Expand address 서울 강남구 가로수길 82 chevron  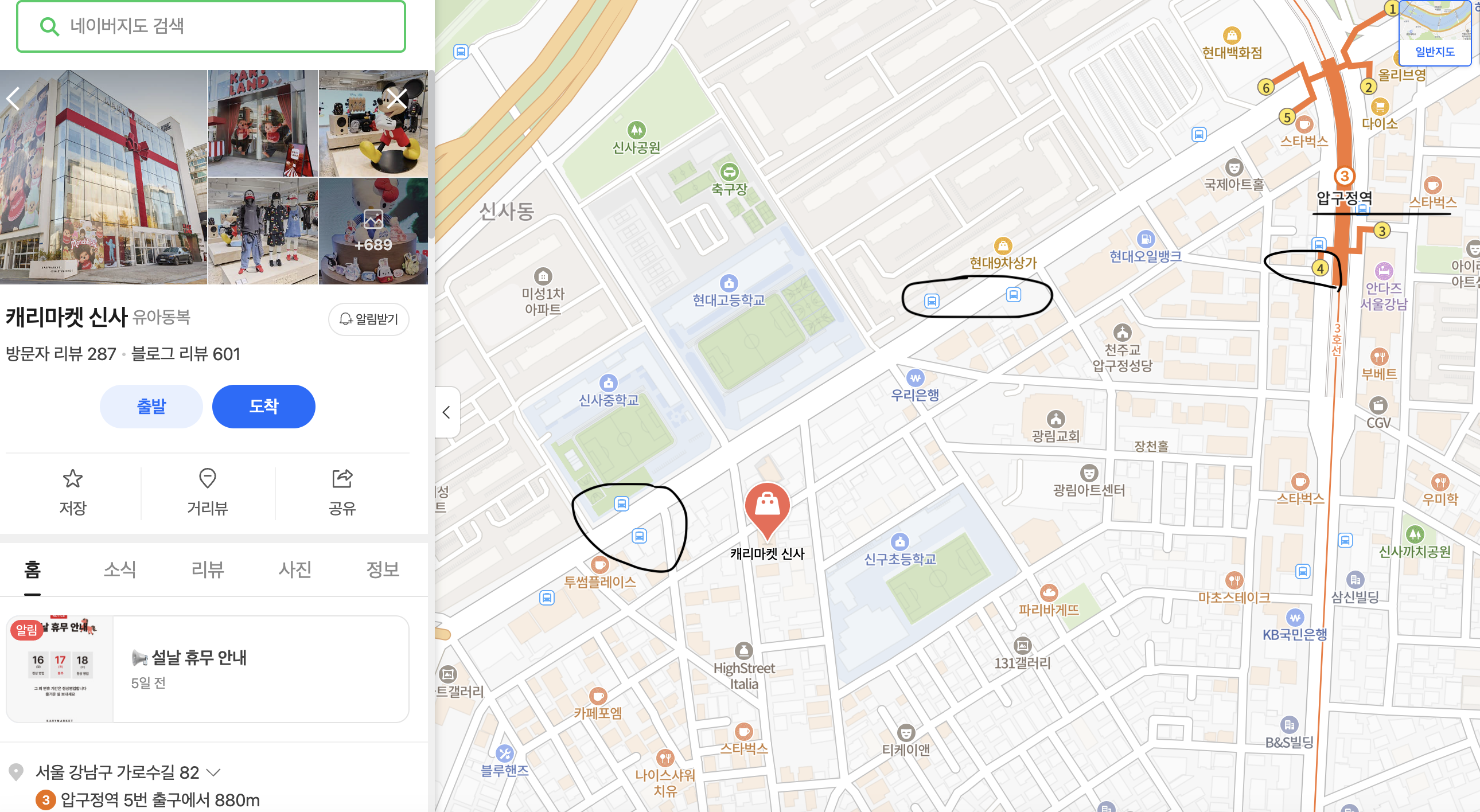pyautogui.click(x=213, y=772)
